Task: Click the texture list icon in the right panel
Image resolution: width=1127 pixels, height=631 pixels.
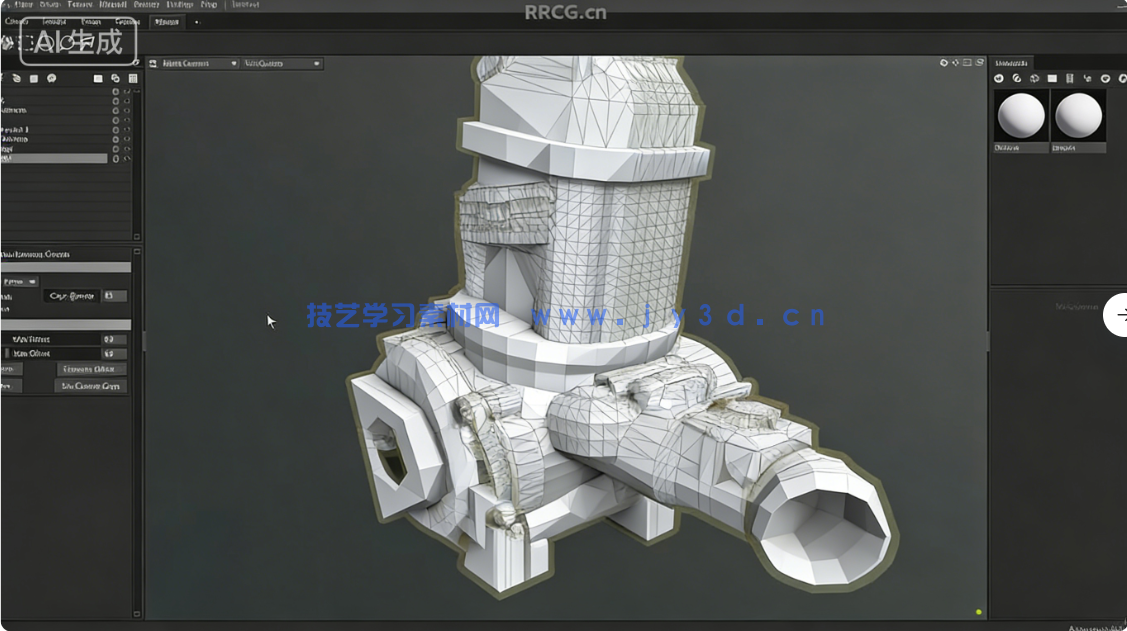Action: (x=1071, y=78)
